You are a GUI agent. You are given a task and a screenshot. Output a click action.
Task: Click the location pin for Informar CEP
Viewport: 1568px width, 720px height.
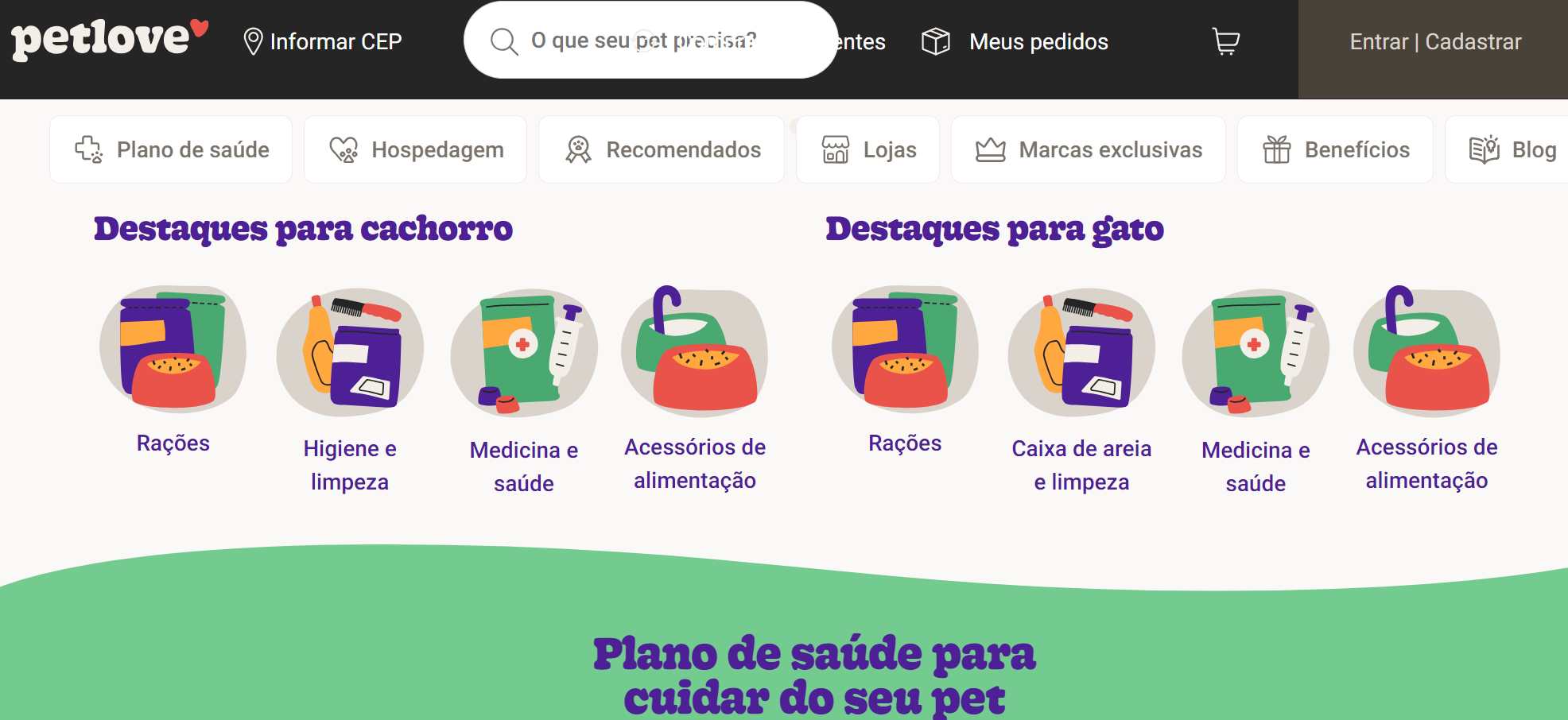(253, 41)
